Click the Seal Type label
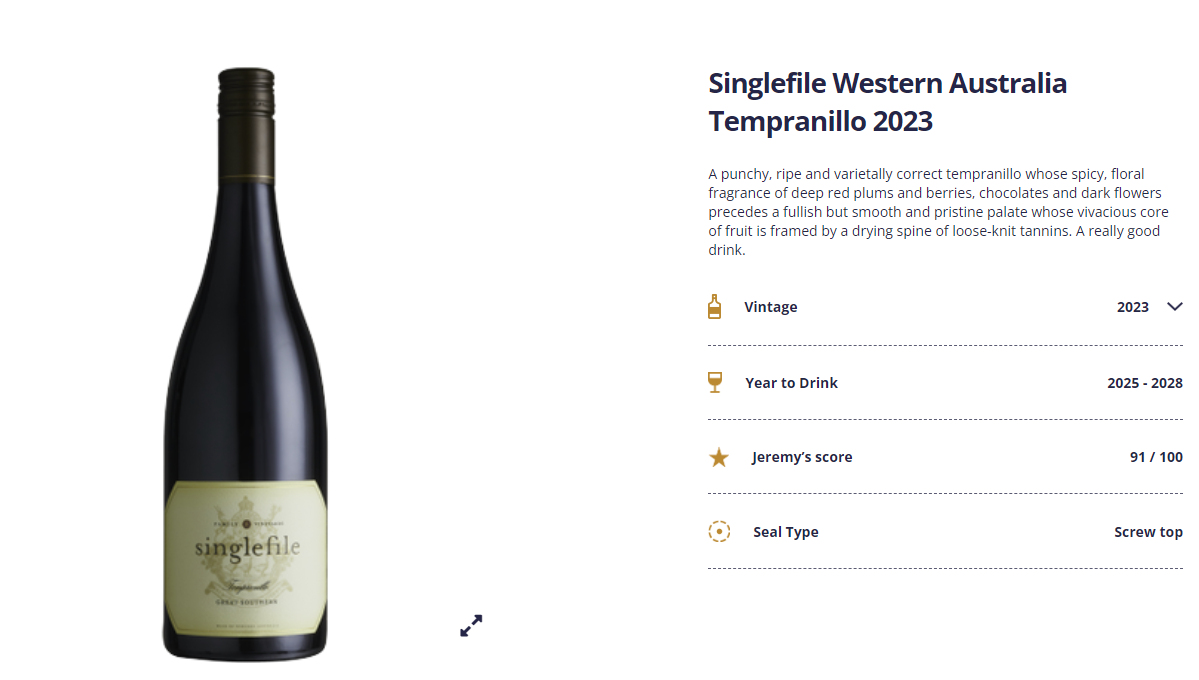 coord(785,532)
